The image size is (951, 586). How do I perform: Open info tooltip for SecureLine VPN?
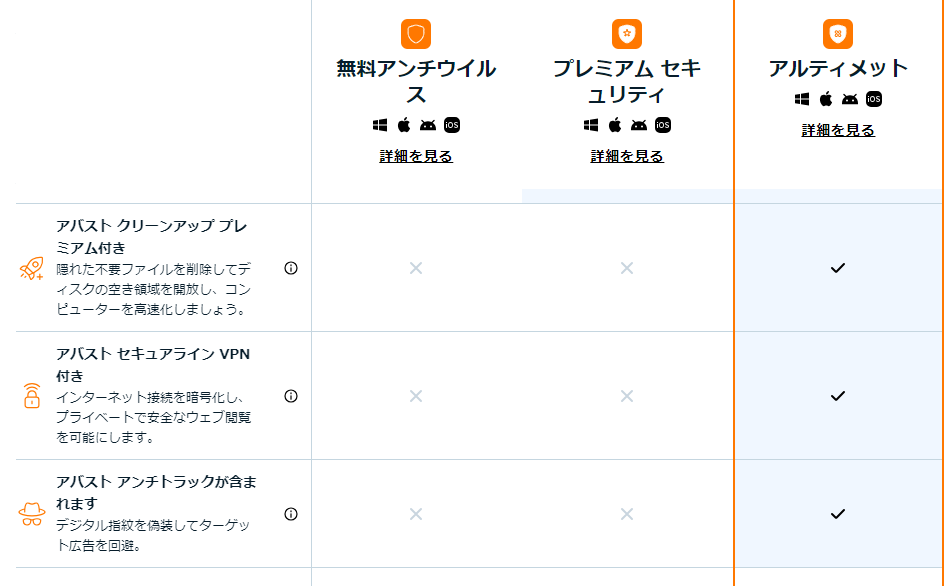[x=291, y=396]
